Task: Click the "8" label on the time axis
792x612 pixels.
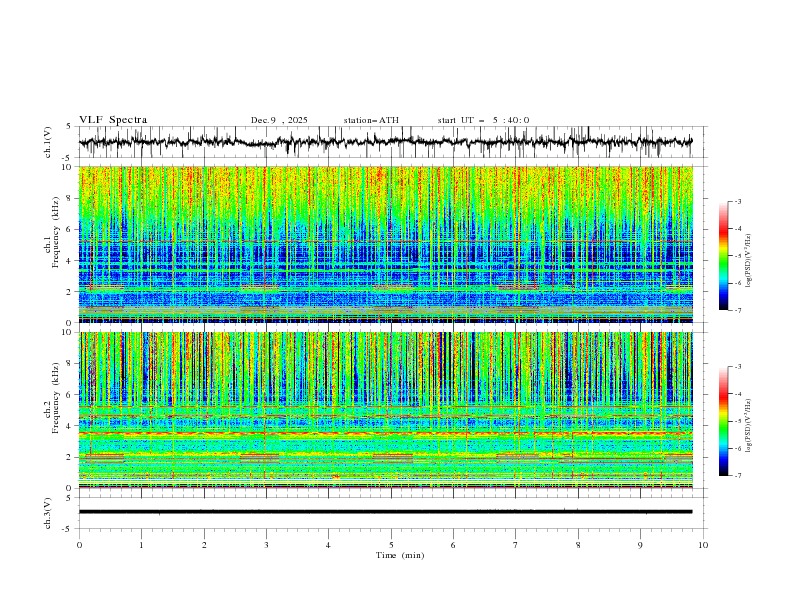Action: pyautogui.click(x=578, y=545)
